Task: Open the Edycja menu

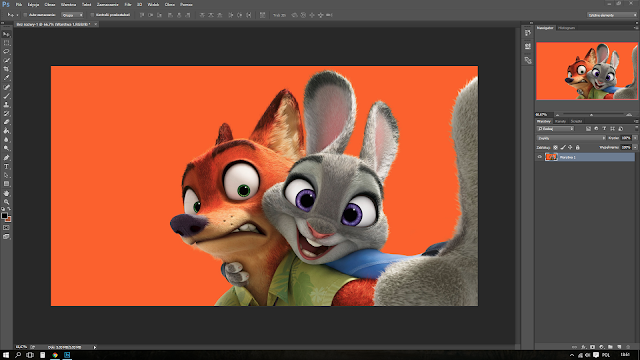Action: (x=33, y=4)
